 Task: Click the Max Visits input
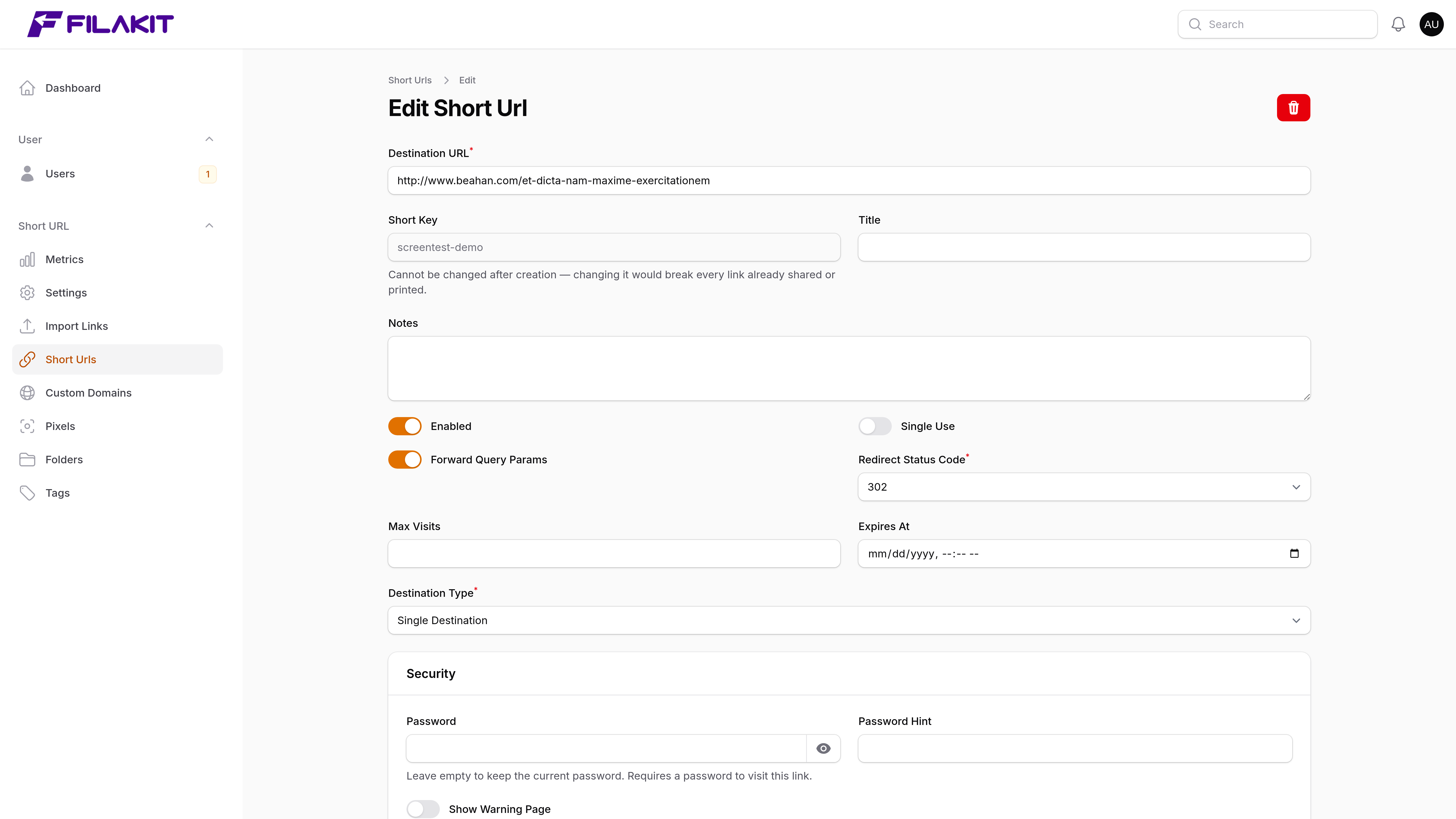coord(614,553)
